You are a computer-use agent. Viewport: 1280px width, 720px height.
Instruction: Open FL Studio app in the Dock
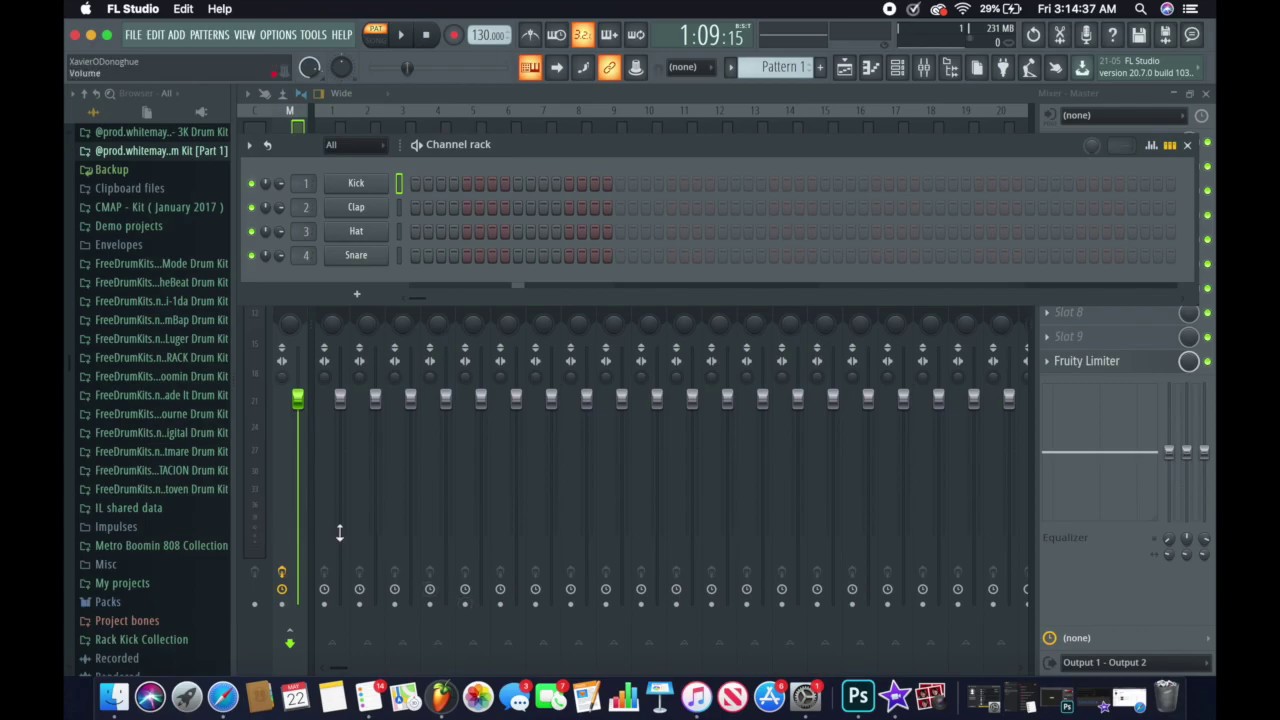coord(441,696)
